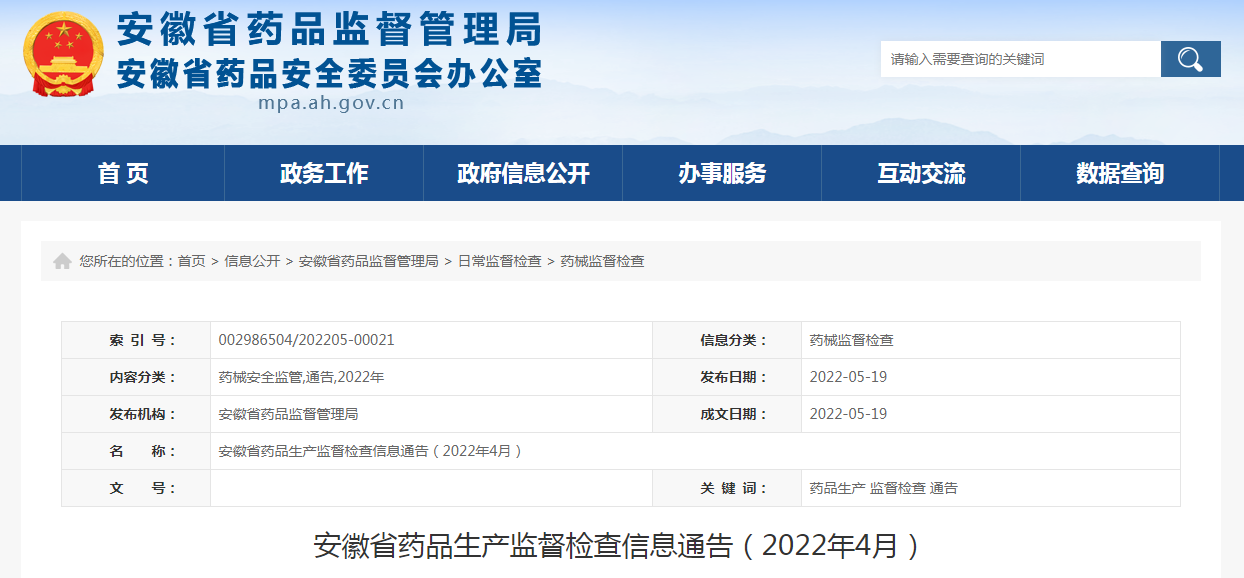
Task: Click keywords value 药品生产 监督检查 通告
Action: click(x=884, y=488)
